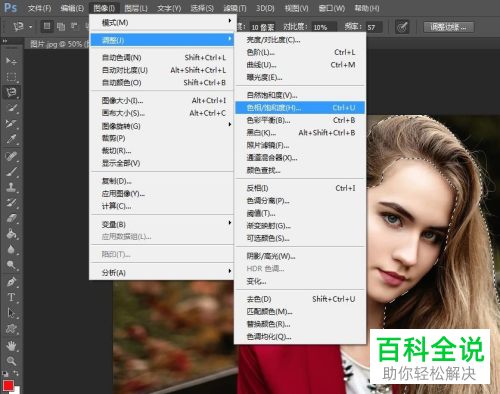Expand the 模式(M) submenu
The width and height of the screenshot is (500, 394).
pyautogui.click(x=163, y=22)
